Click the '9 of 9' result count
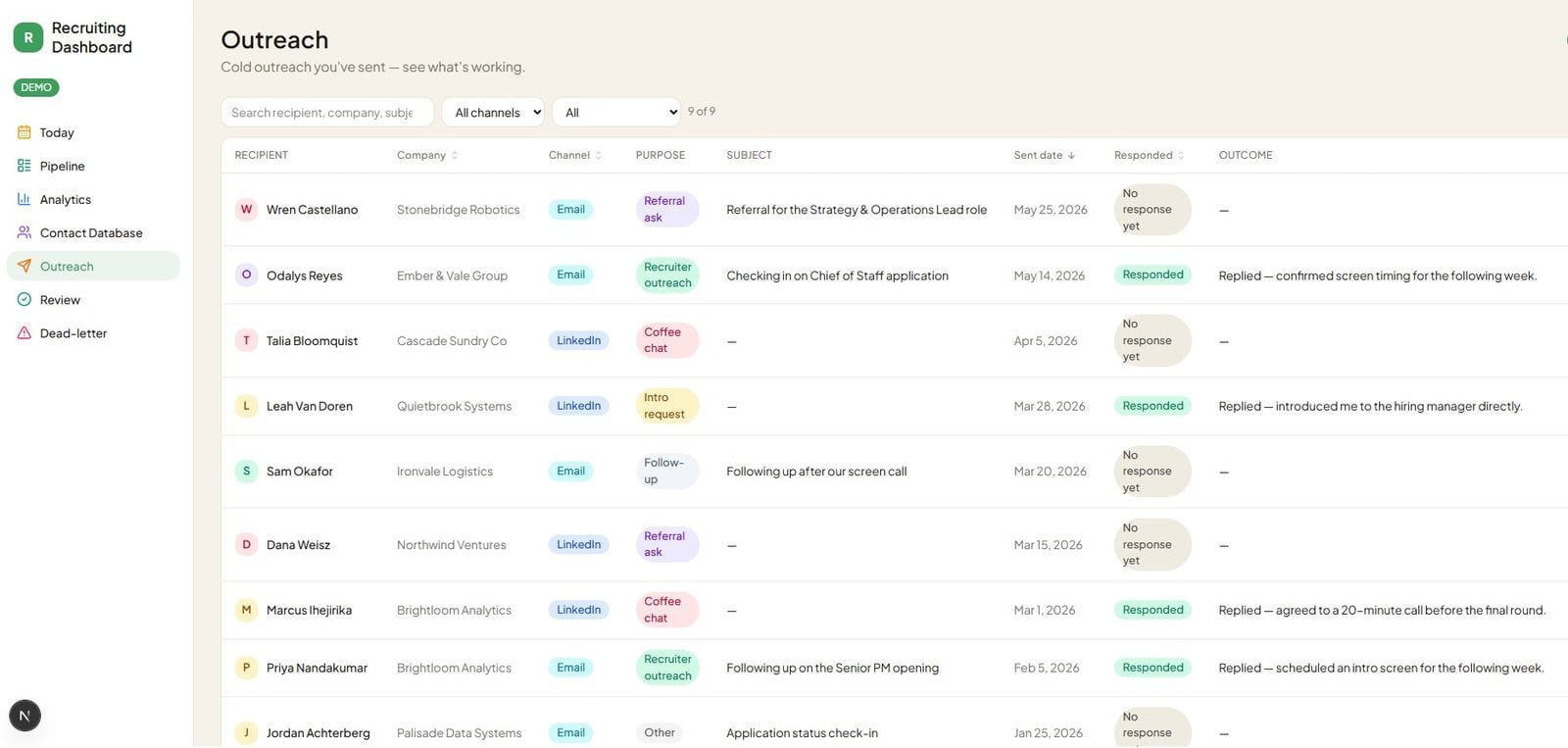This screenshot has width=1568, height=748. tap(702, 111)
